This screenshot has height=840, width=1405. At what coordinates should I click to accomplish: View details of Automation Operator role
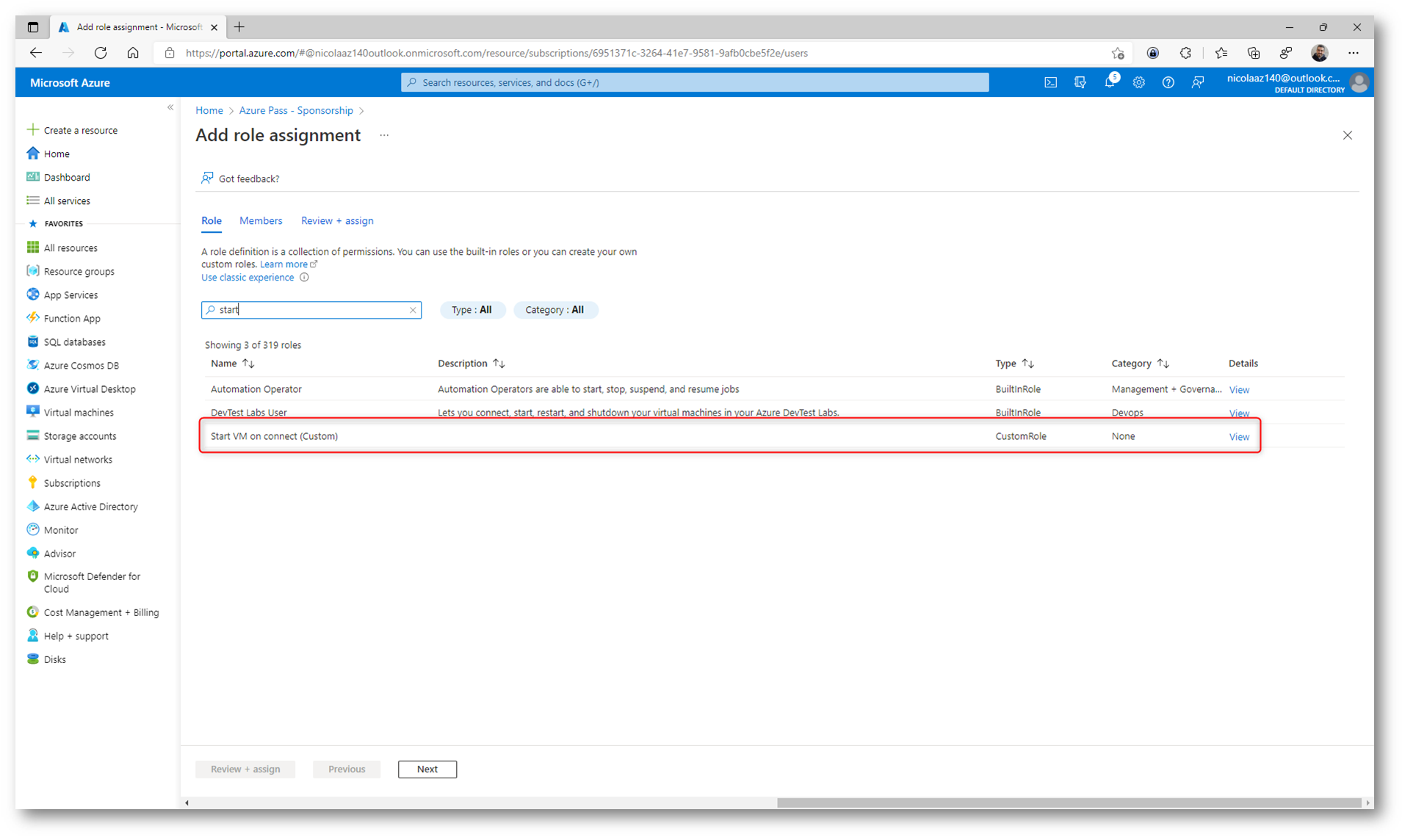point(1239,390)
